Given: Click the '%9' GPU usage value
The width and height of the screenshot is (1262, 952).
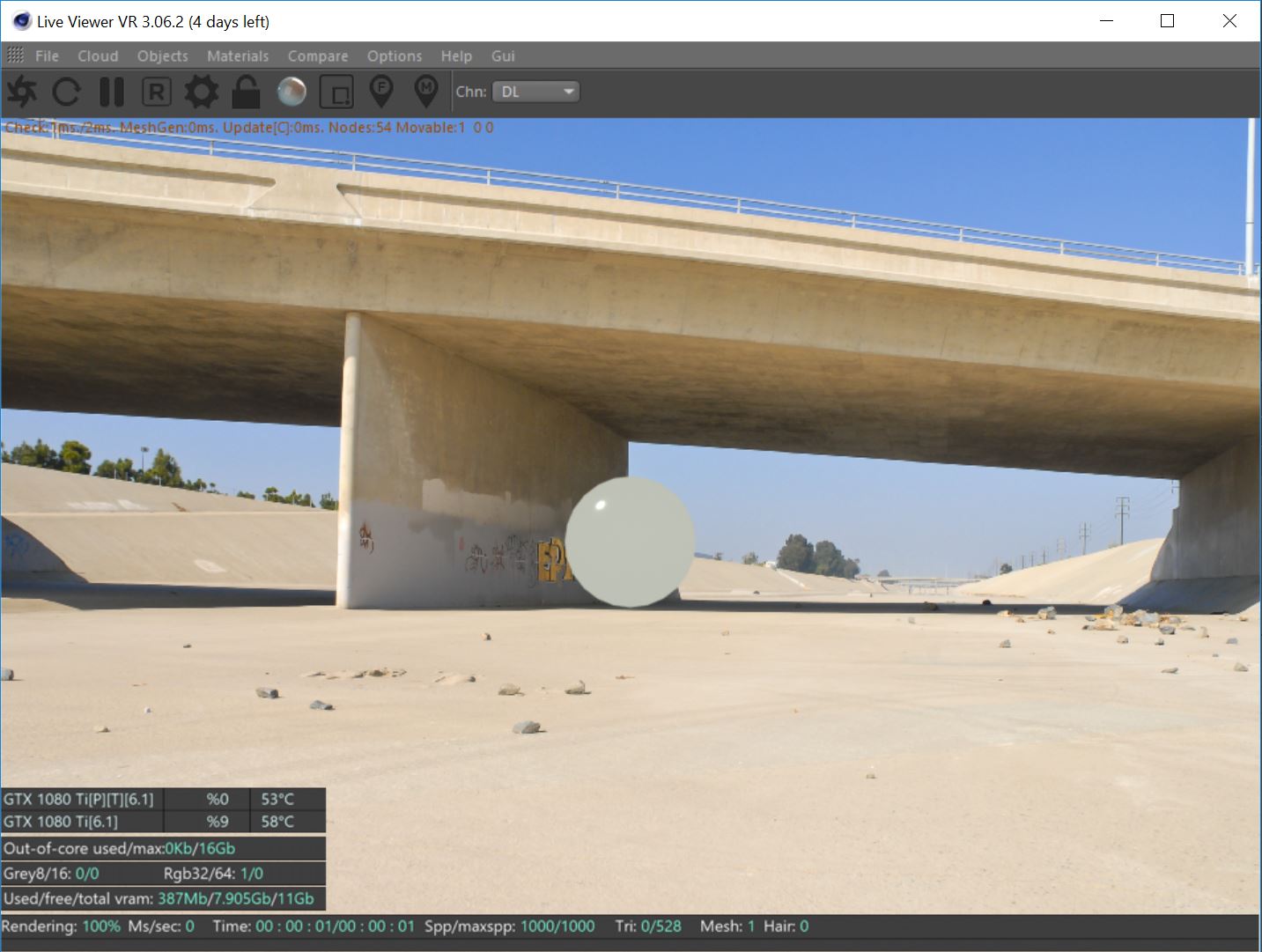Looking at the screenshot, I should pyautogui.click(x=218, y=822).
